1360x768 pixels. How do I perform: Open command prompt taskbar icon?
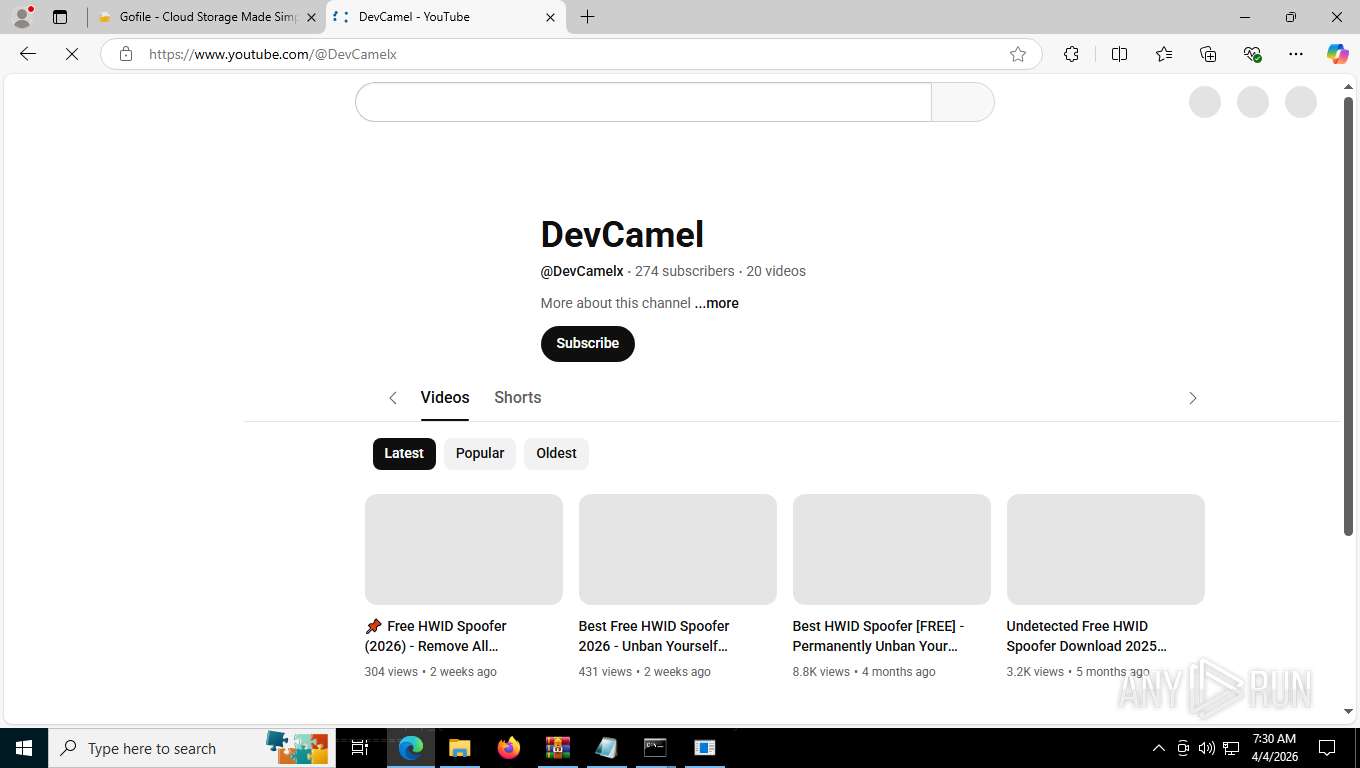(655, 748)
